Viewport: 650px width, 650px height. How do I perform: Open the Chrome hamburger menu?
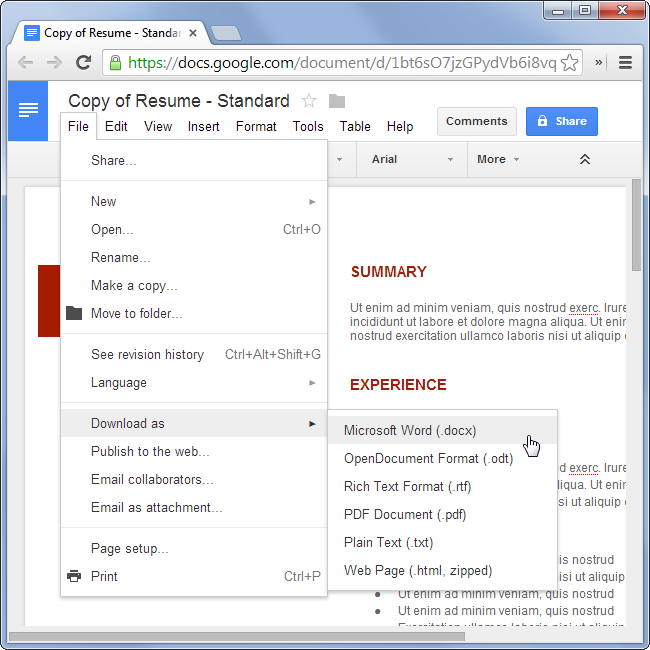(x=625, y=63)
